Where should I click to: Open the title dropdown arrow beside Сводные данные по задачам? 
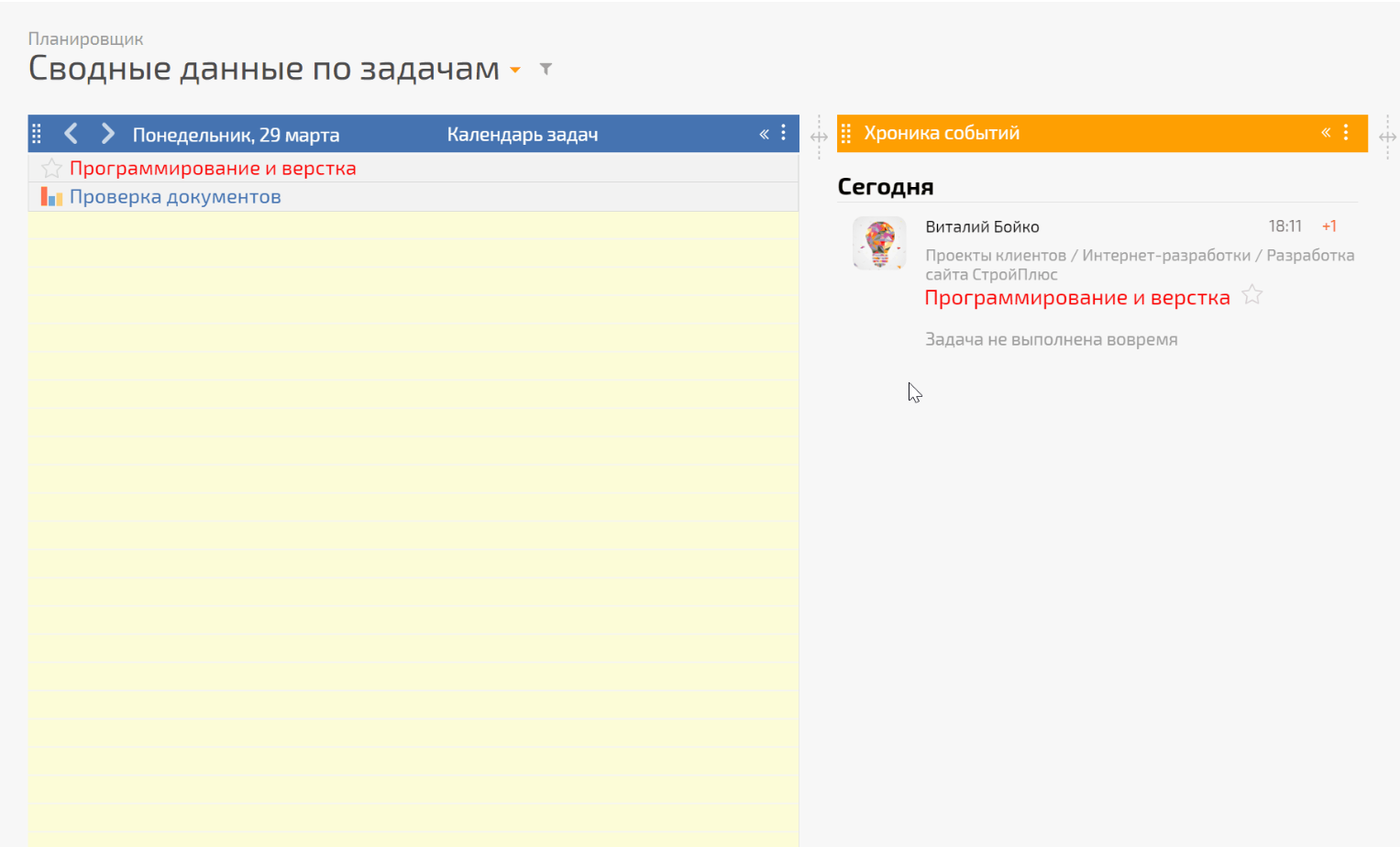tap(515, 70)
